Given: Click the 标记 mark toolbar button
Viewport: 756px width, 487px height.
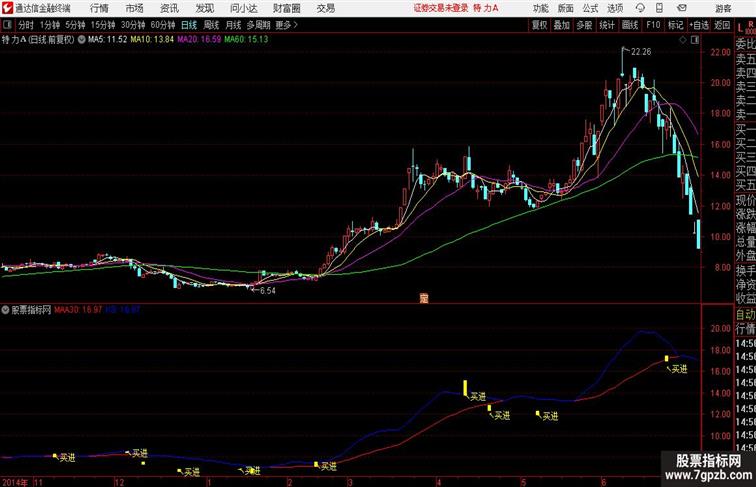Looking at the screenshot, I should point(675,25).
